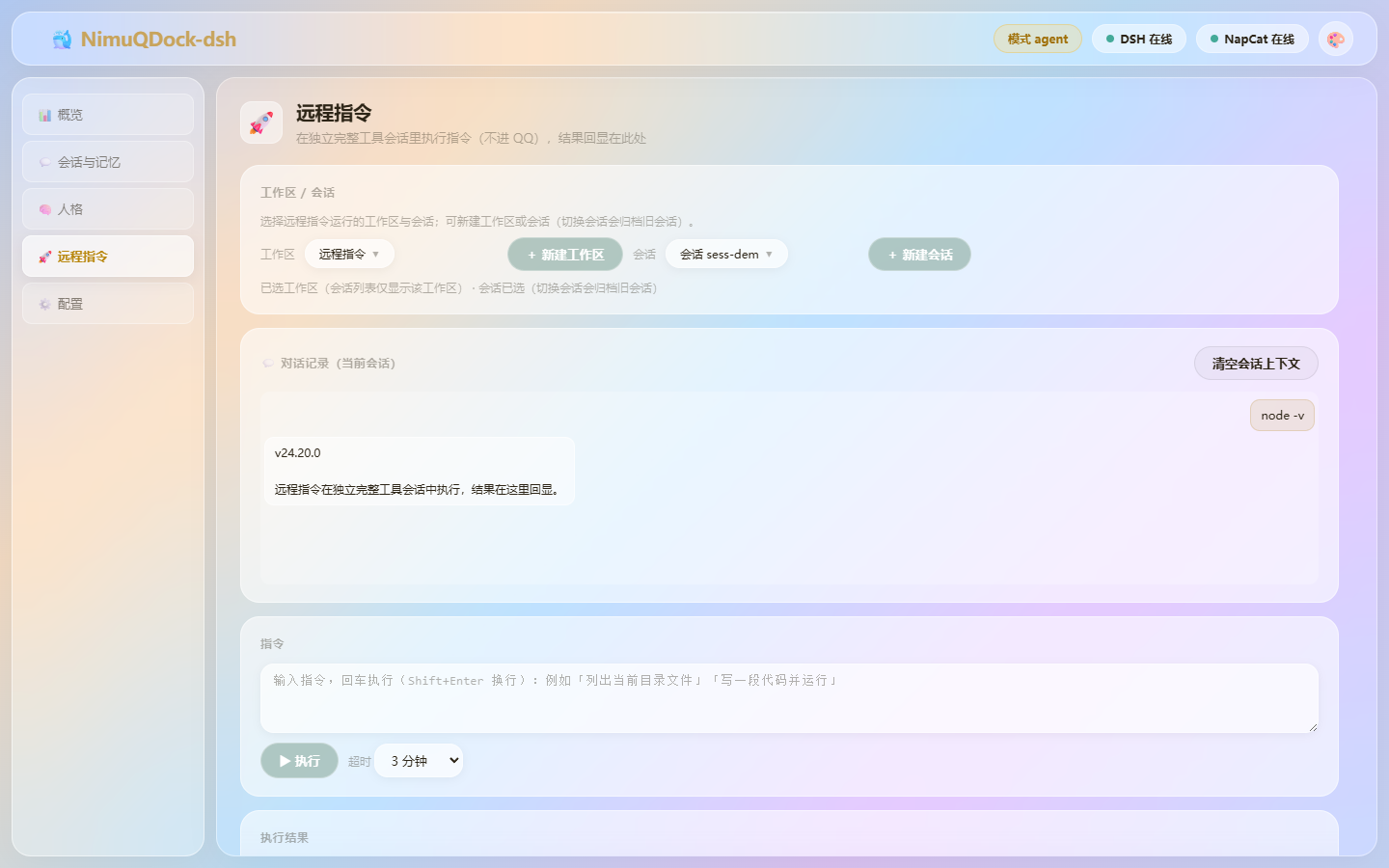Click the text area resize handle
Image resolution: width=1389 pixels, height=868 pixels.
[x=1313, y=727]
